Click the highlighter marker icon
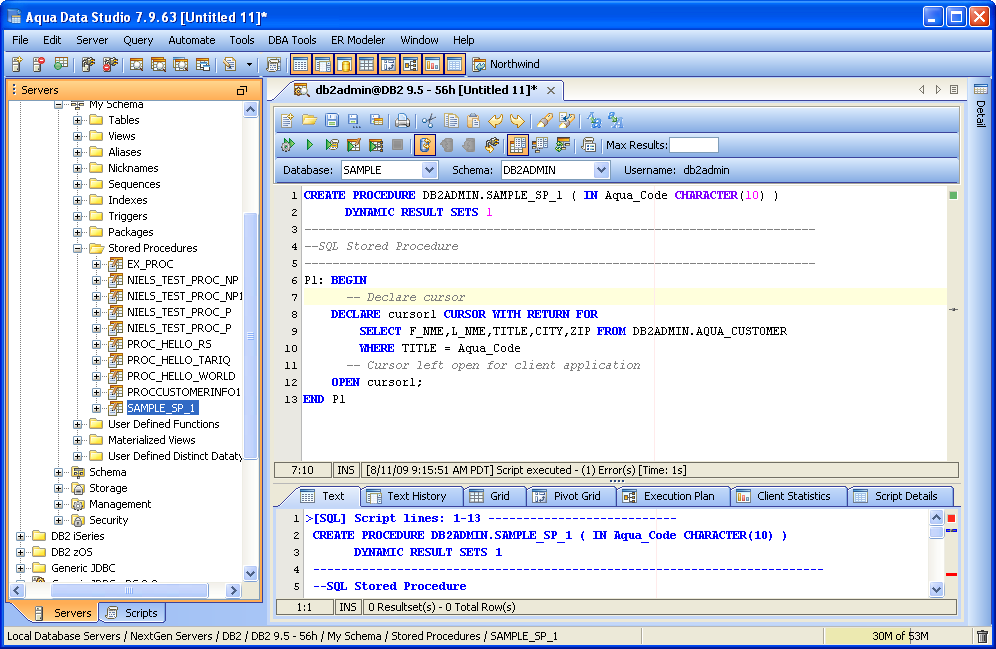The height and width of the screenshot is (649, 996). tap(544, 120)
